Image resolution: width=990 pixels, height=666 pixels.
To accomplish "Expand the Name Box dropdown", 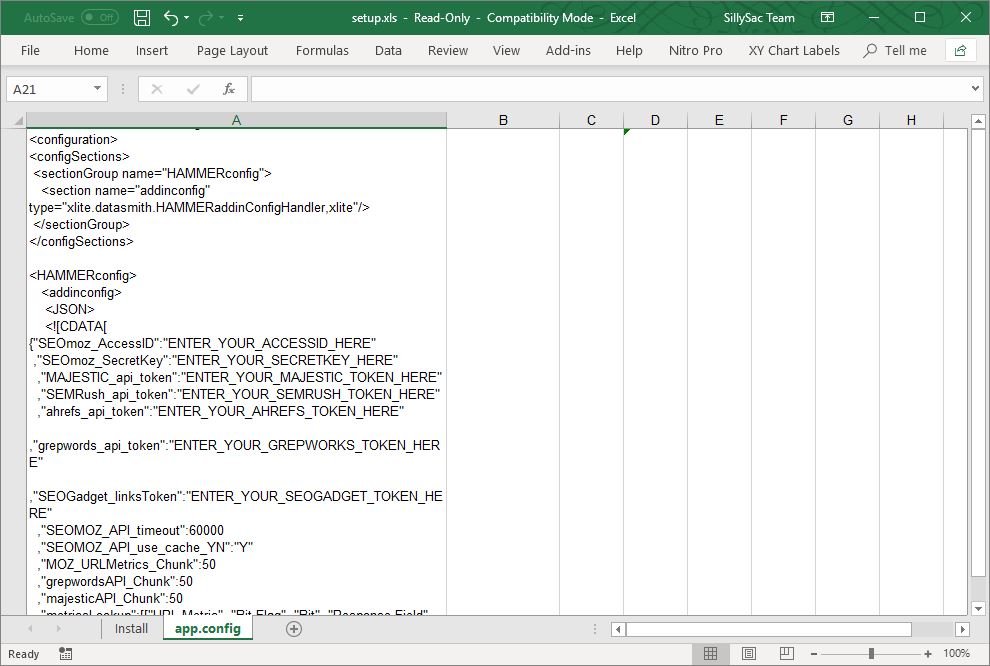I will click(x=97, y=89).
